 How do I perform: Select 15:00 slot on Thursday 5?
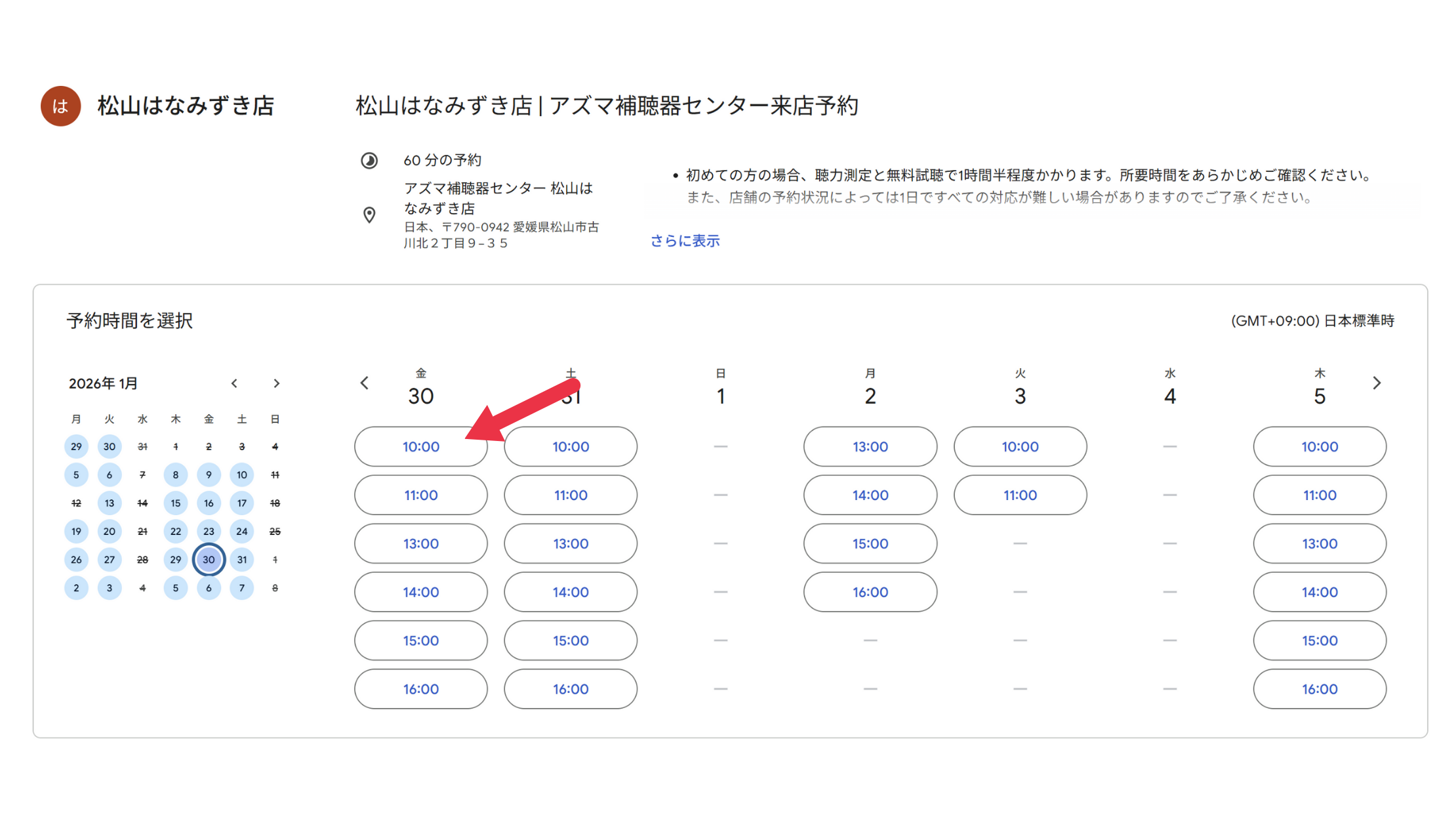(1319, 641)
